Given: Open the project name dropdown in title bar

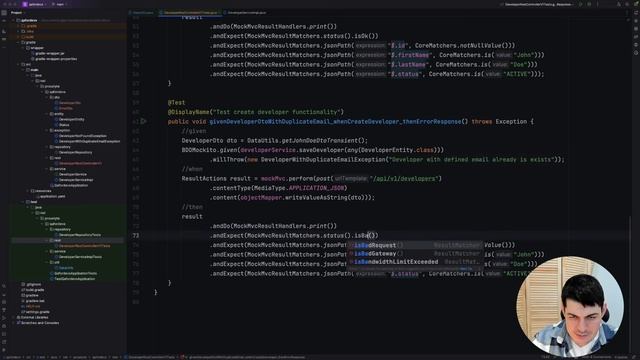Looking at the screenshot, I should pyautogui.click(x=34, y=4).
